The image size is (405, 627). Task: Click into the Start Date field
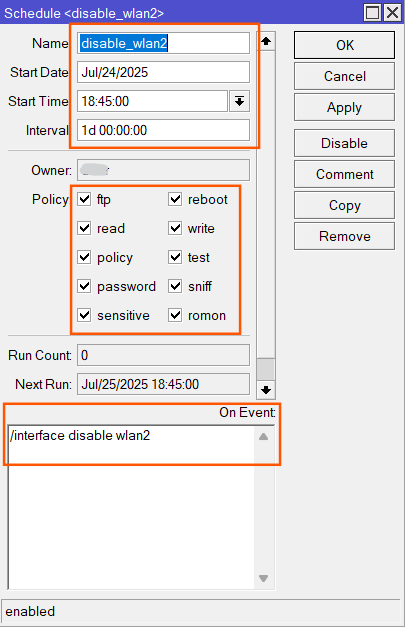pyautogui.click(x=164, y=72)
